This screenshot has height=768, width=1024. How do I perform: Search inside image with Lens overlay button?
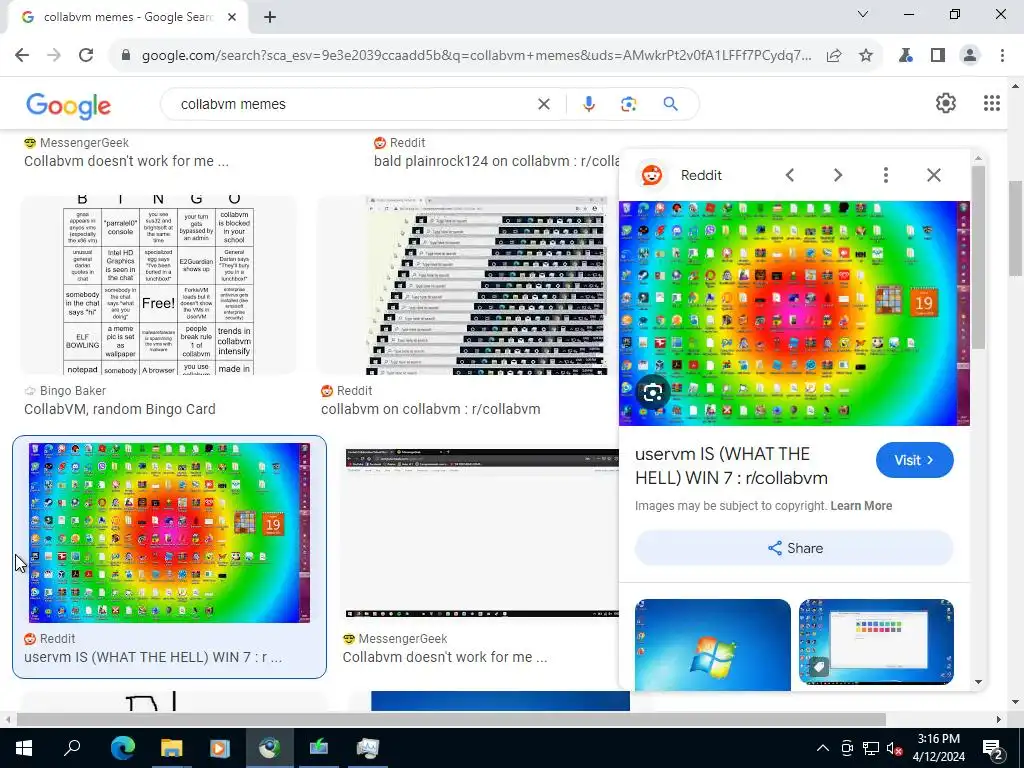653,392
